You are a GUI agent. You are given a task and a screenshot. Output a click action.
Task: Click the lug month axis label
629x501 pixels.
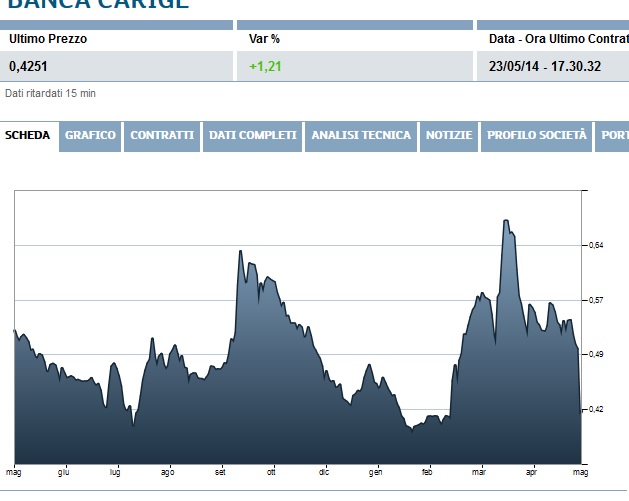(115, 472)
